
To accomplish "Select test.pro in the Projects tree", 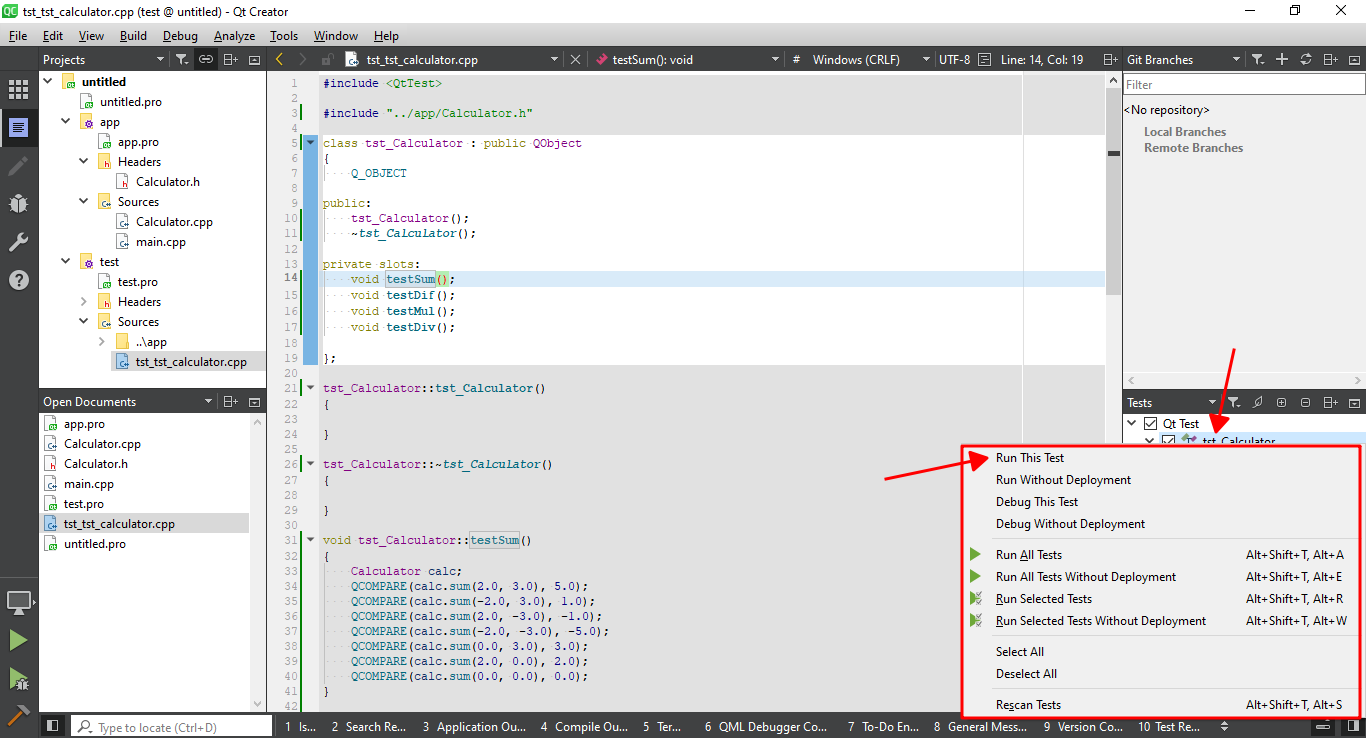I will [x=137, y=282].
